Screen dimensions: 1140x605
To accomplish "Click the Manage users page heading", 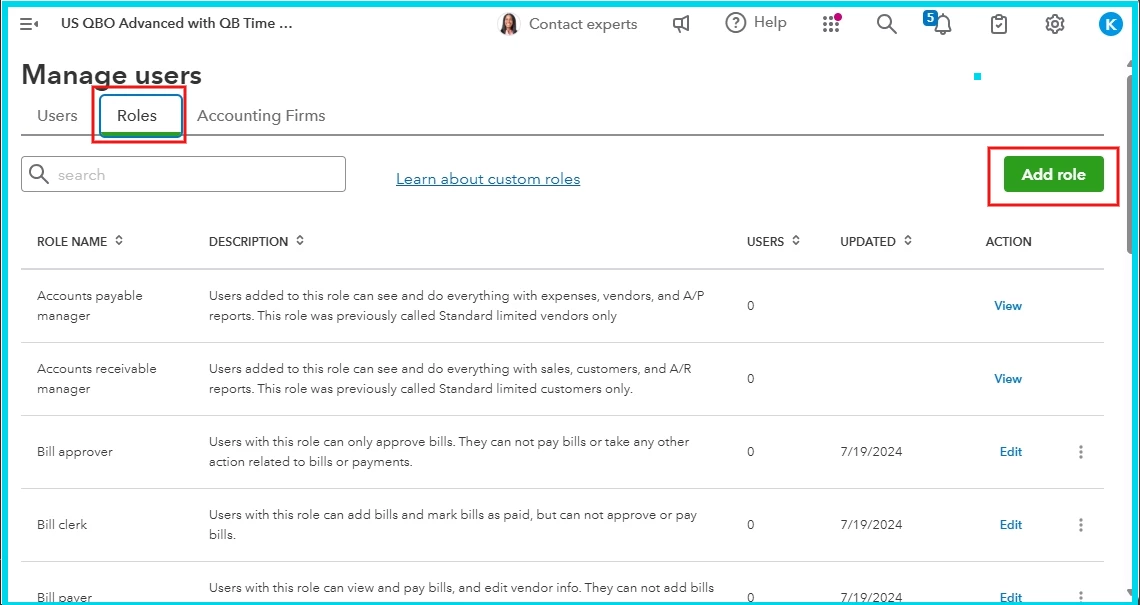I will point(112,75).
